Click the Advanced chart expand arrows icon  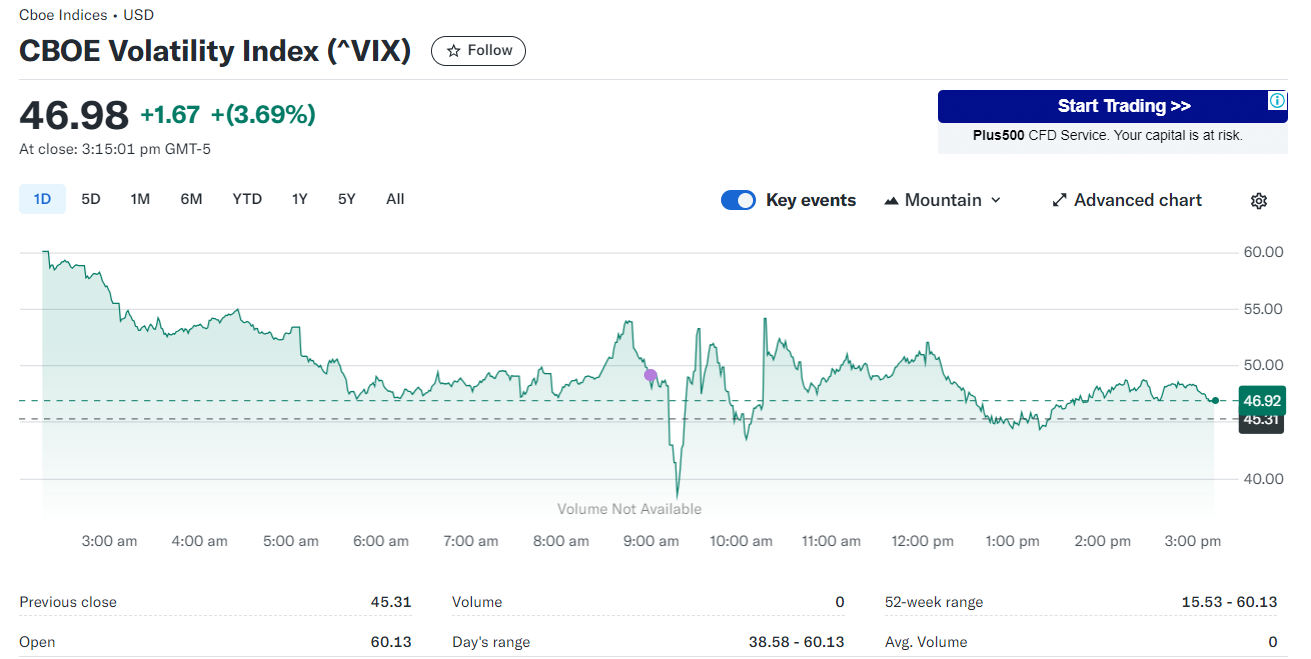1060,201
